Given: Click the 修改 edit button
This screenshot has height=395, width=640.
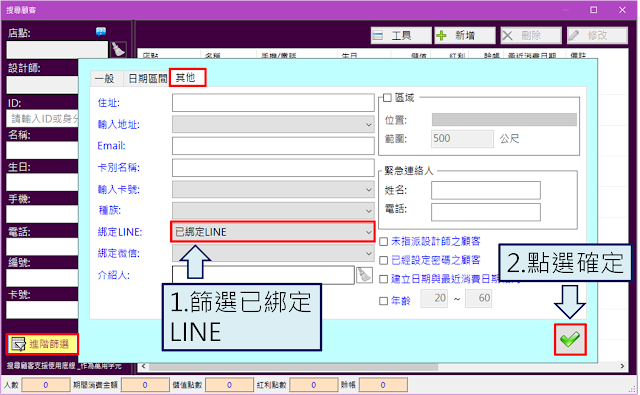Looking at the screenshot, I should (x=597, y=36).
